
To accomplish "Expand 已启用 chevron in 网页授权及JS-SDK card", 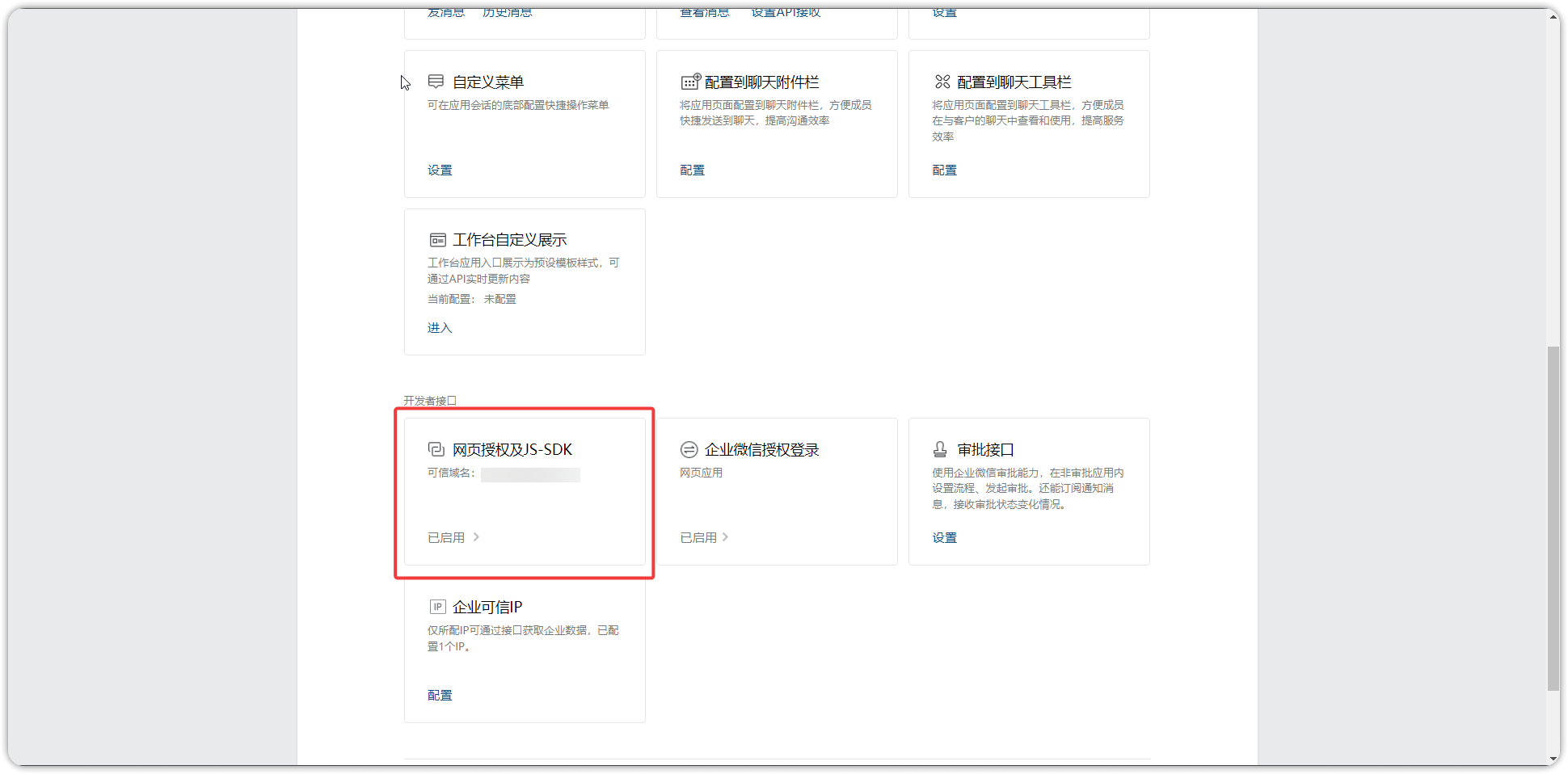I will 476,536.
